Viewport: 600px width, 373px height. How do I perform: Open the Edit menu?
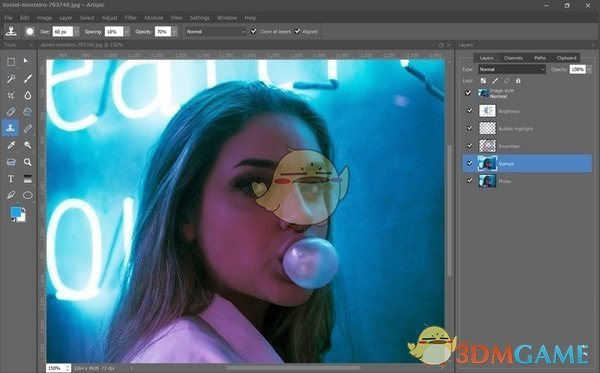click(24, 18)
